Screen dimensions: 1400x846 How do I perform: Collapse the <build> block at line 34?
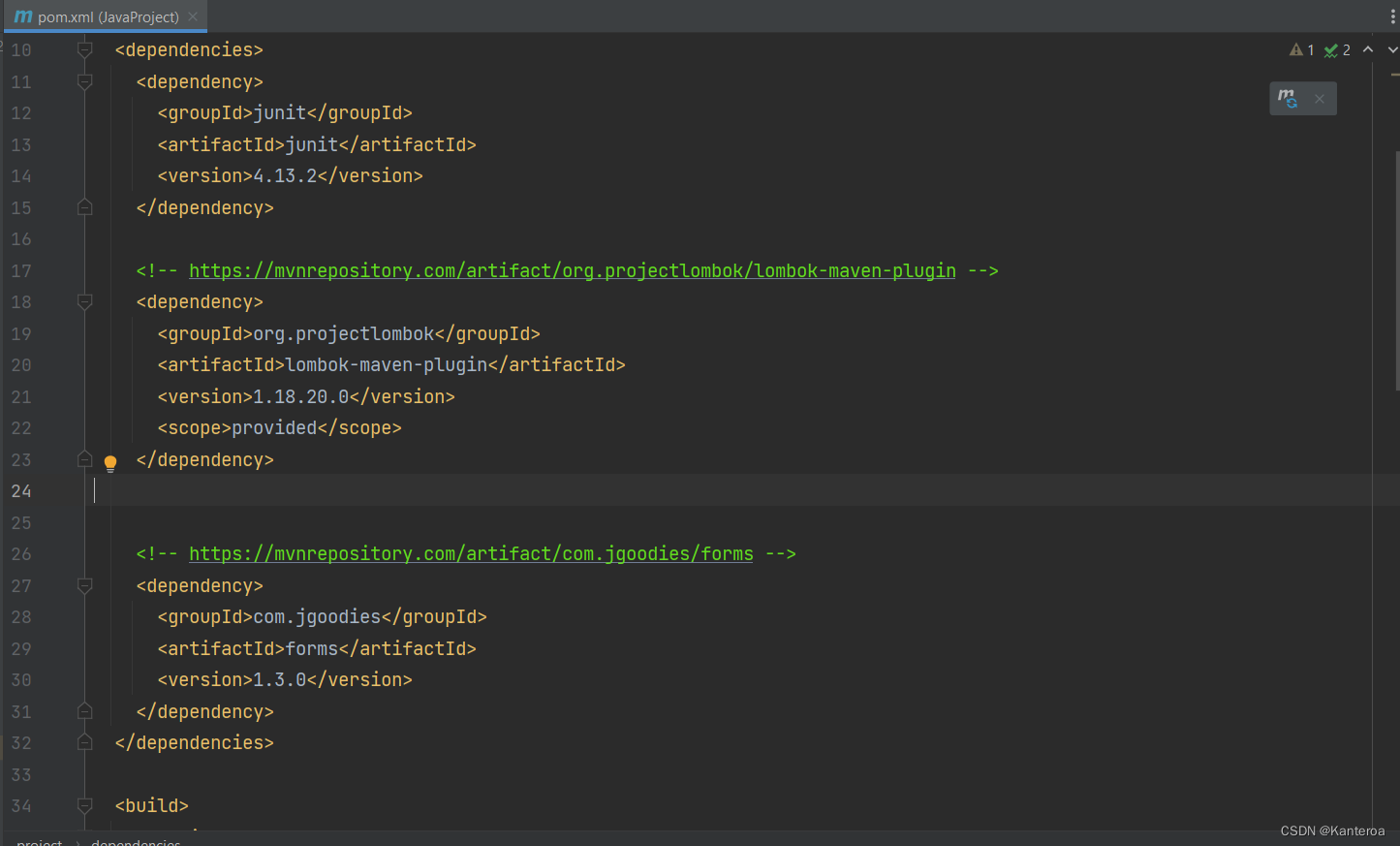tap(85, 805)
